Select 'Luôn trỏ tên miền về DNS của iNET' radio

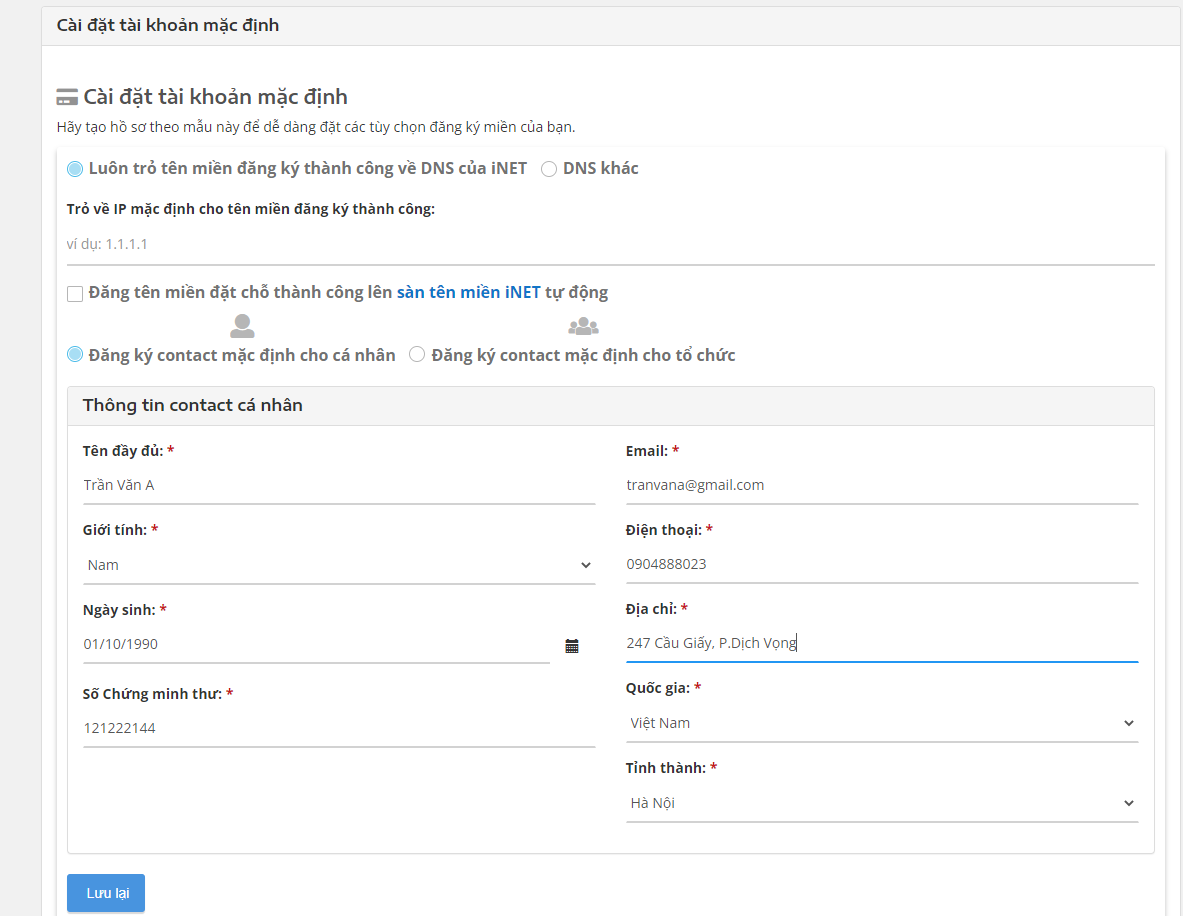[75, 169]
